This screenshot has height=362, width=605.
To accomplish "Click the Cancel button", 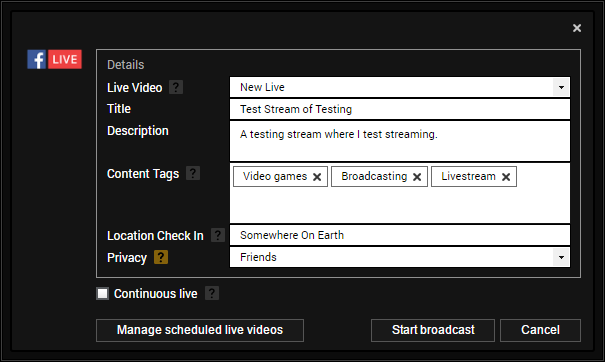I will (540, 330).
